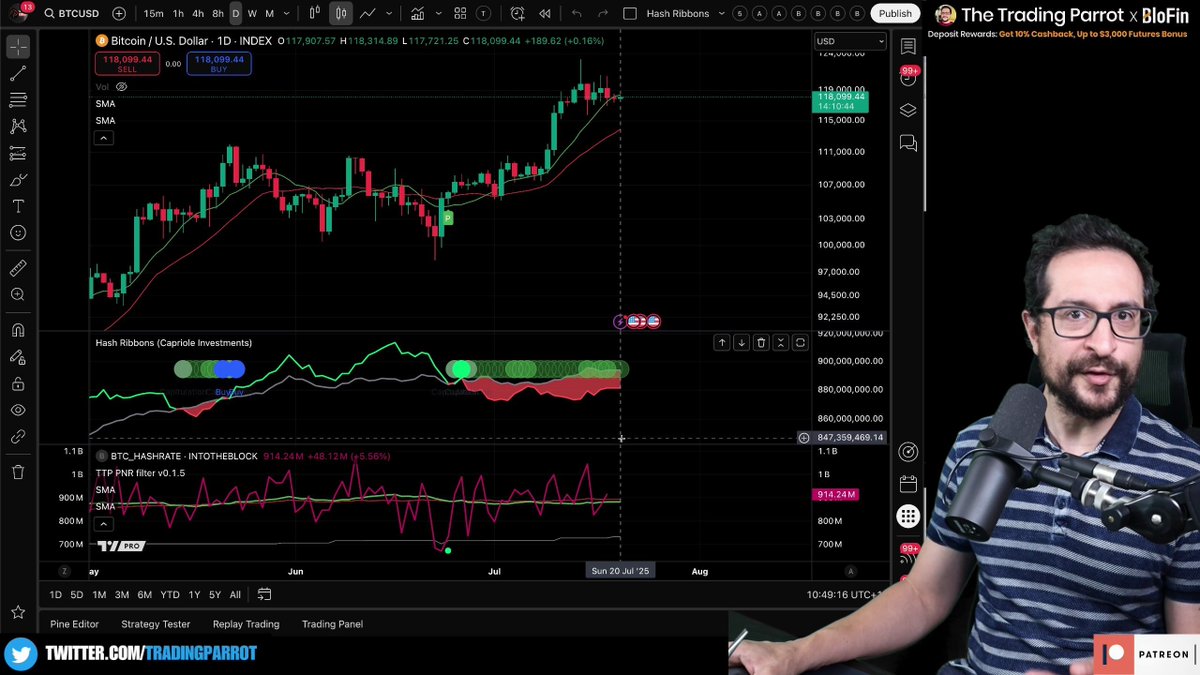
Task: Collapse the indicator legend chevron
Action: [x=104, y=138]
